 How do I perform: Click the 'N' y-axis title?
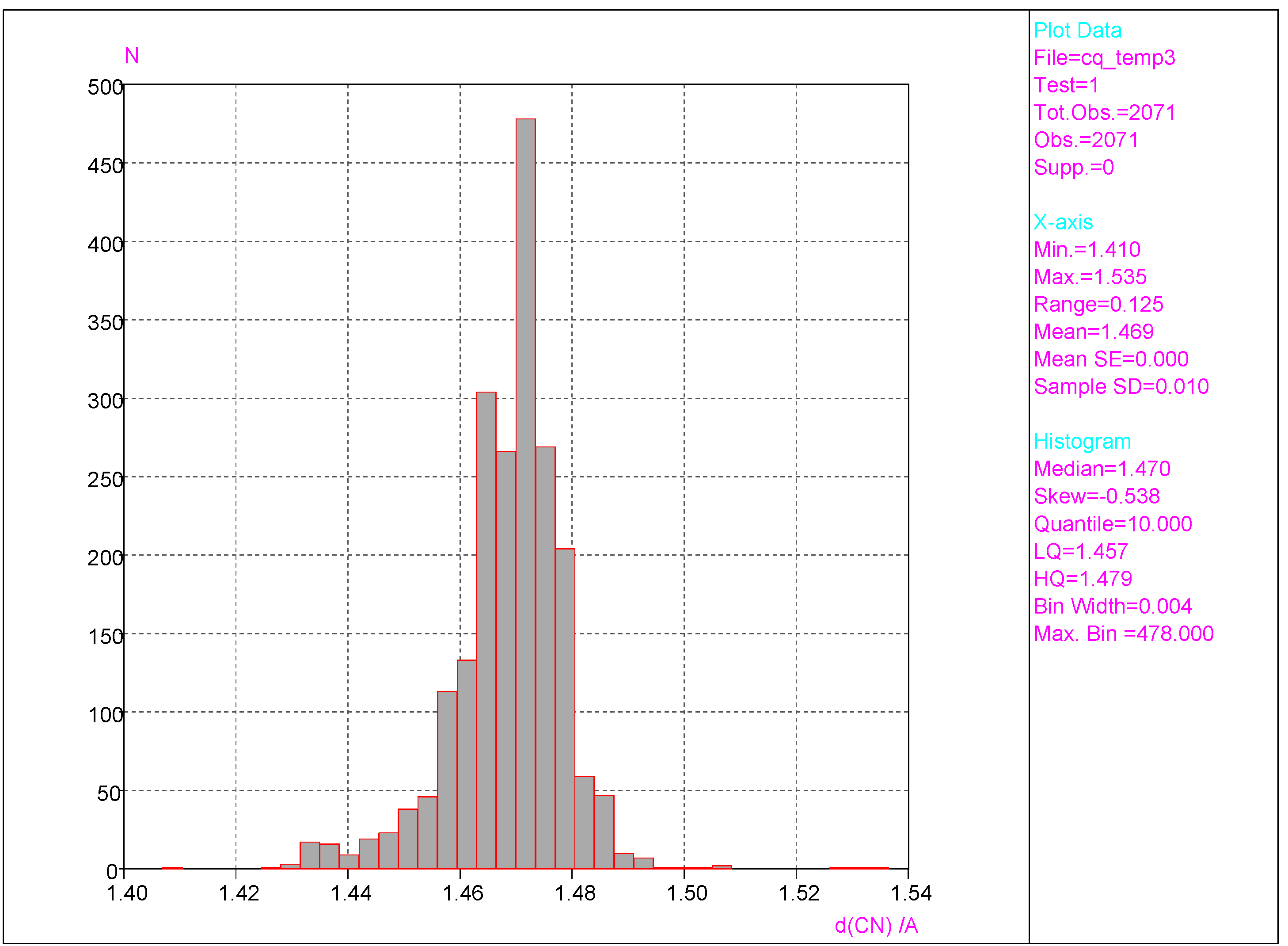(x=132, y=56)
